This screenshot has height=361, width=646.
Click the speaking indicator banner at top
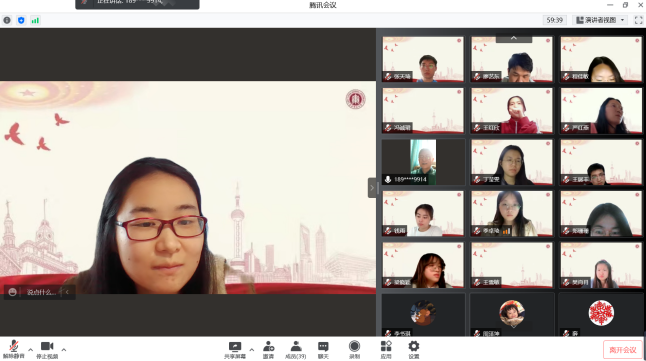point(137,4)
